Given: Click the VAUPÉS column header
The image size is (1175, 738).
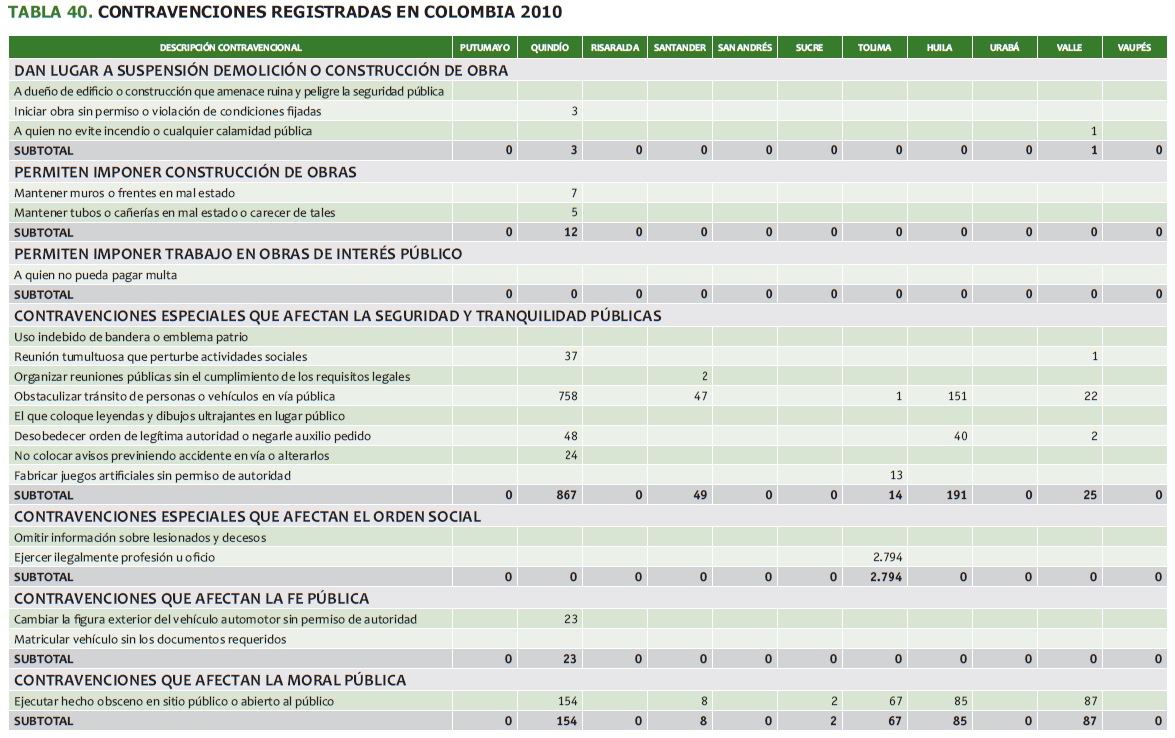Looking at the screenshot, I should [x=1134, y=47].
